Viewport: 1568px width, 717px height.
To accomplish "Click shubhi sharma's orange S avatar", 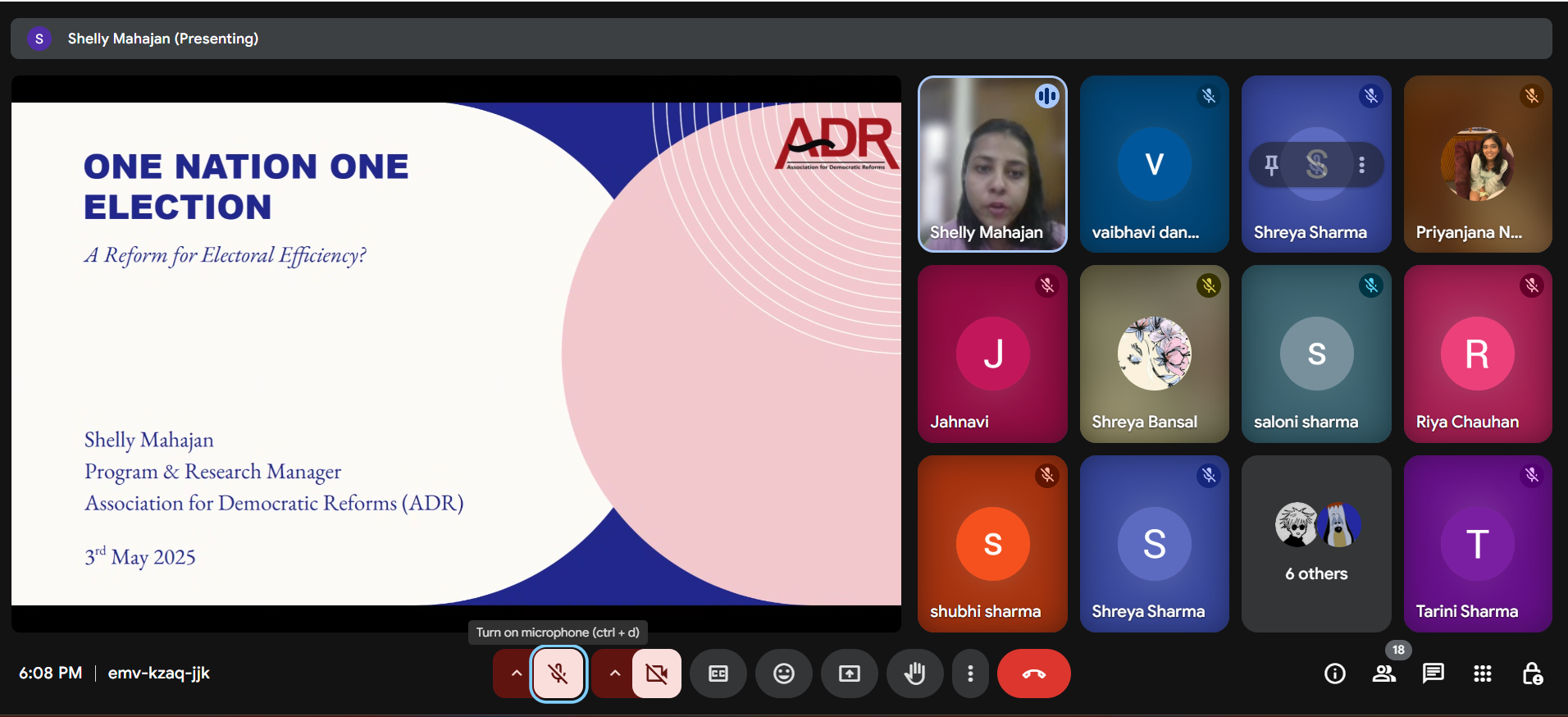I will [993, 544].
